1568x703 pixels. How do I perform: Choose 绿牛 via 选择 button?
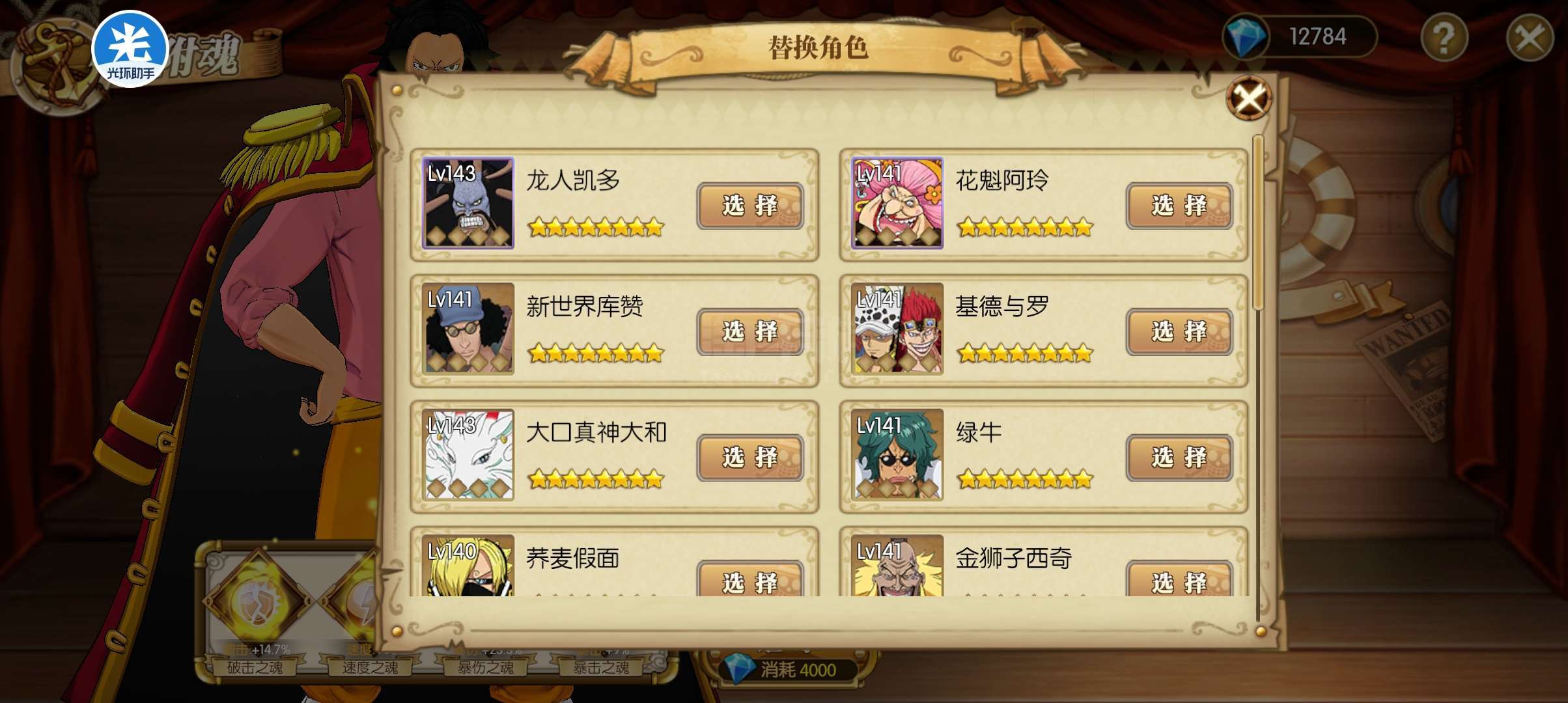click(x=1179, y=458)
